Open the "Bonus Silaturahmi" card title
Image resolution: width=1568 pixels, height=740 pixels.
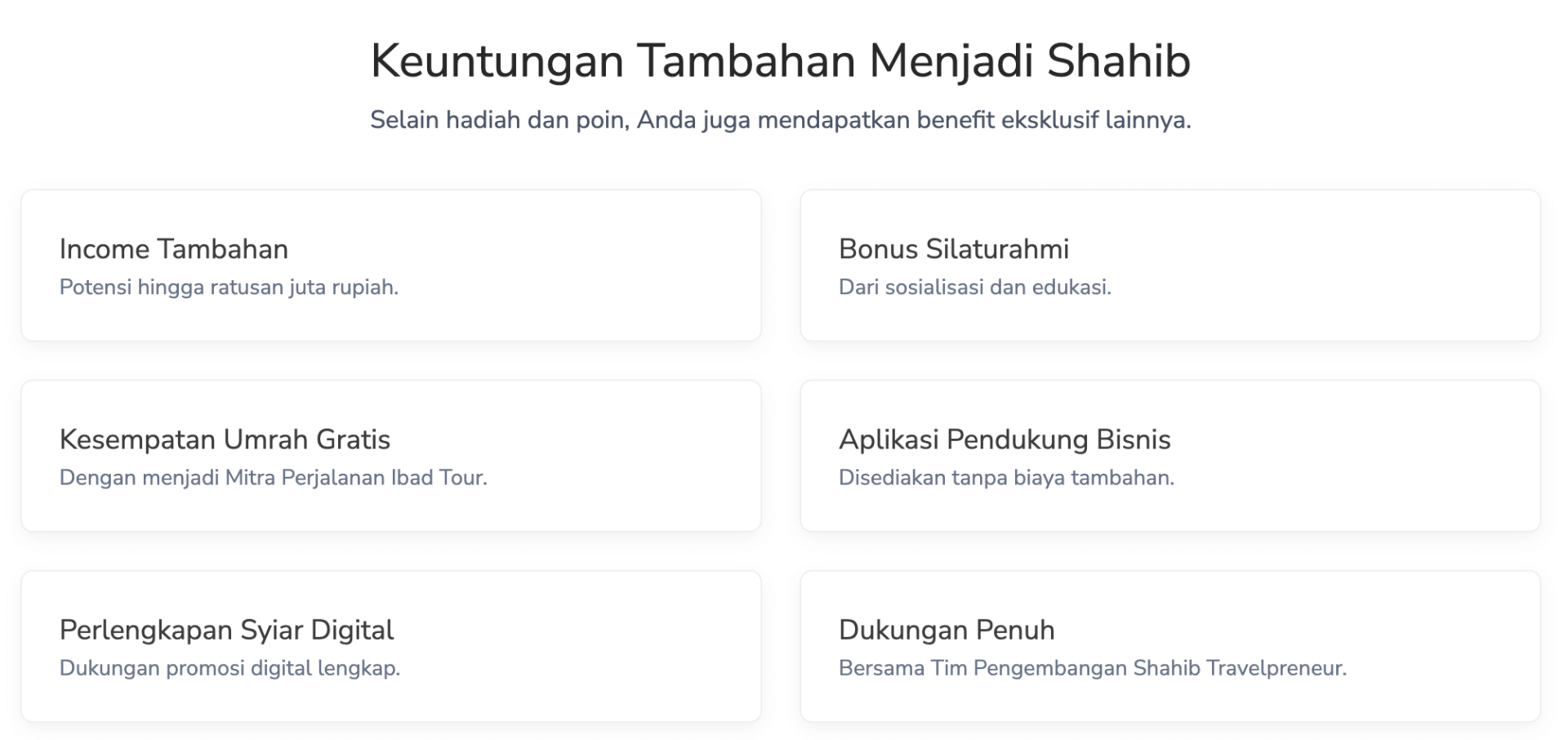click(953, 249)
